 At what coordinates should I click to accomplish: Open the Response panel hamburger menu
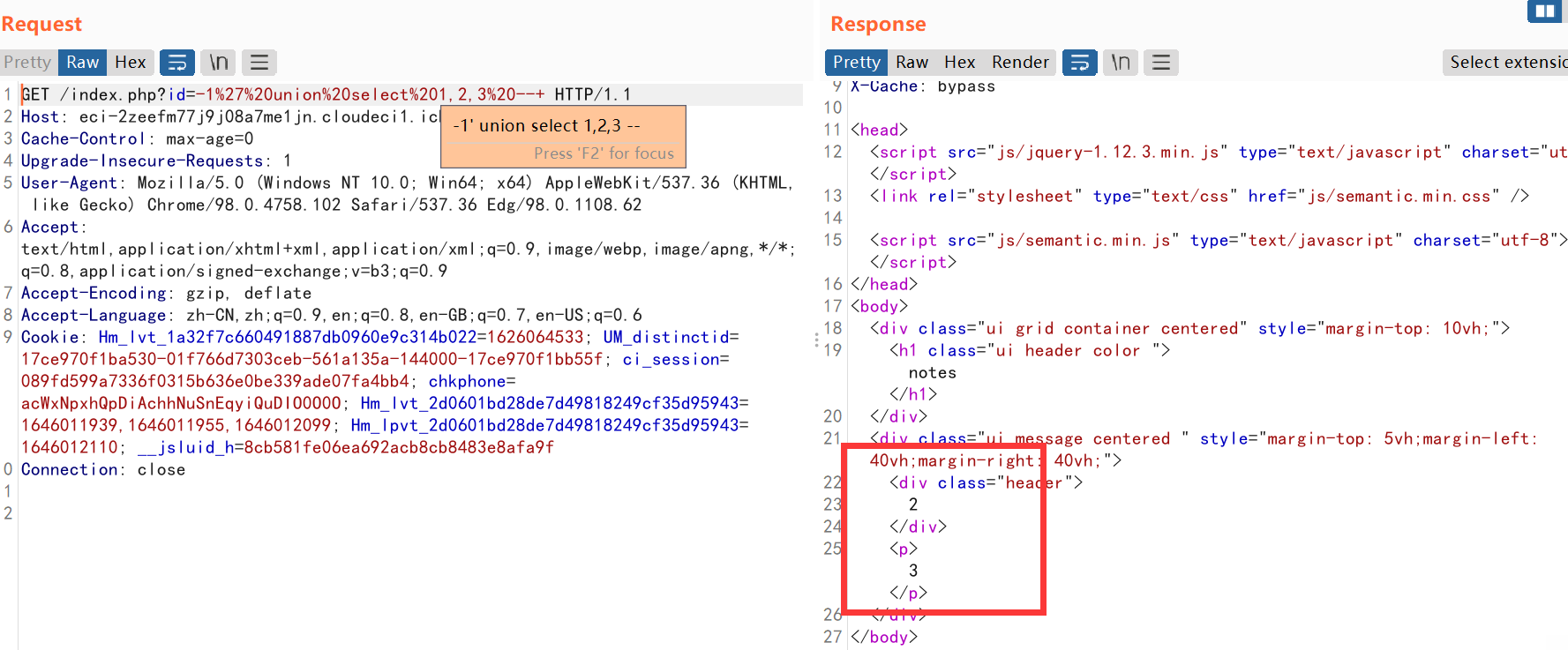click(1161, 62)
